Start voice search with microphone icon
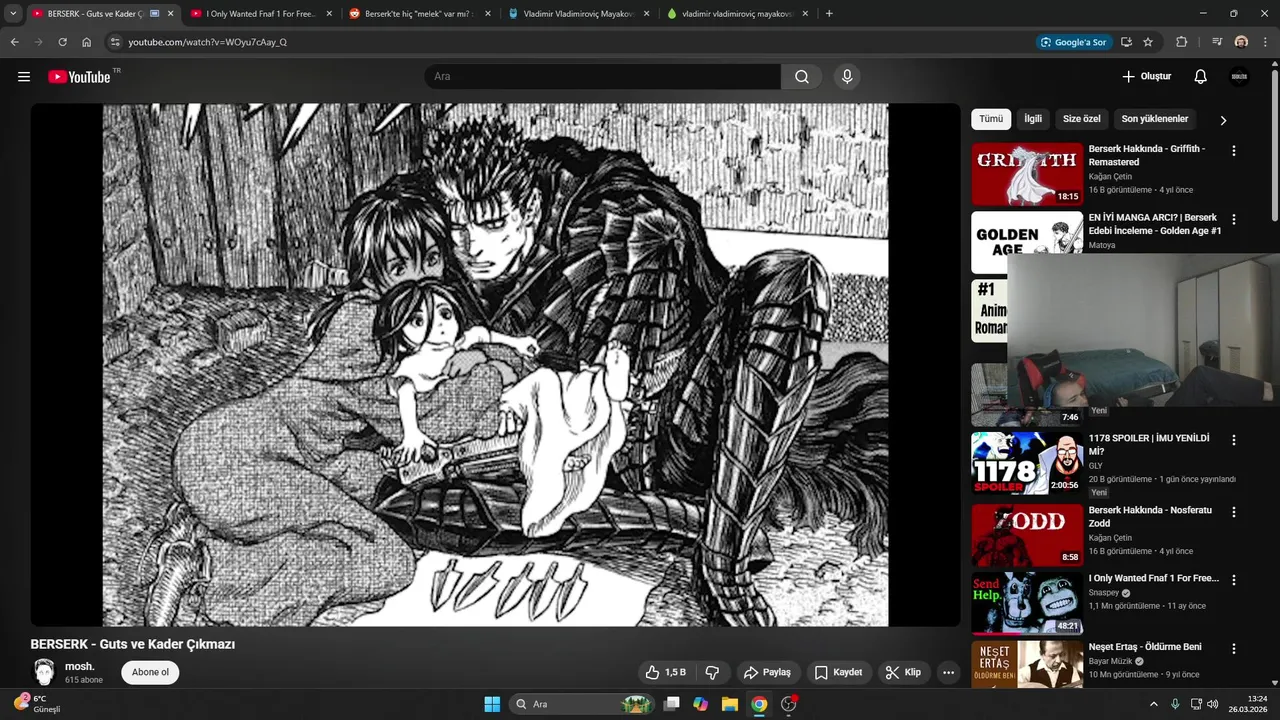This screenshot has width=1280, height=720. coord(847,77)
